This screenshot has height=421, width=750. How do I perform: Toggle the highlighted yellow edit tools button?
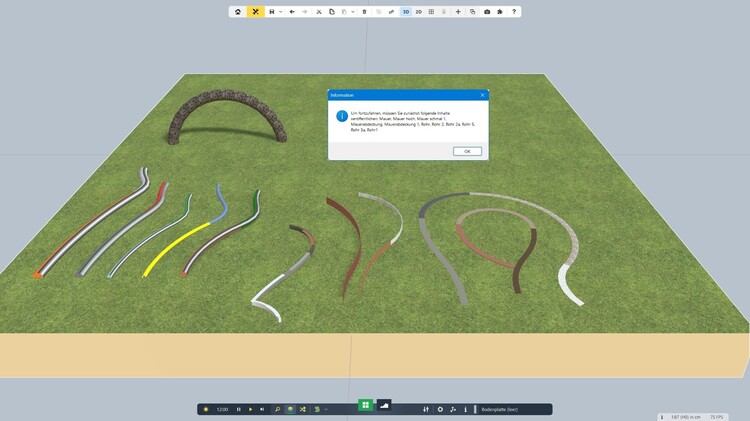click(x=255, y=11)
